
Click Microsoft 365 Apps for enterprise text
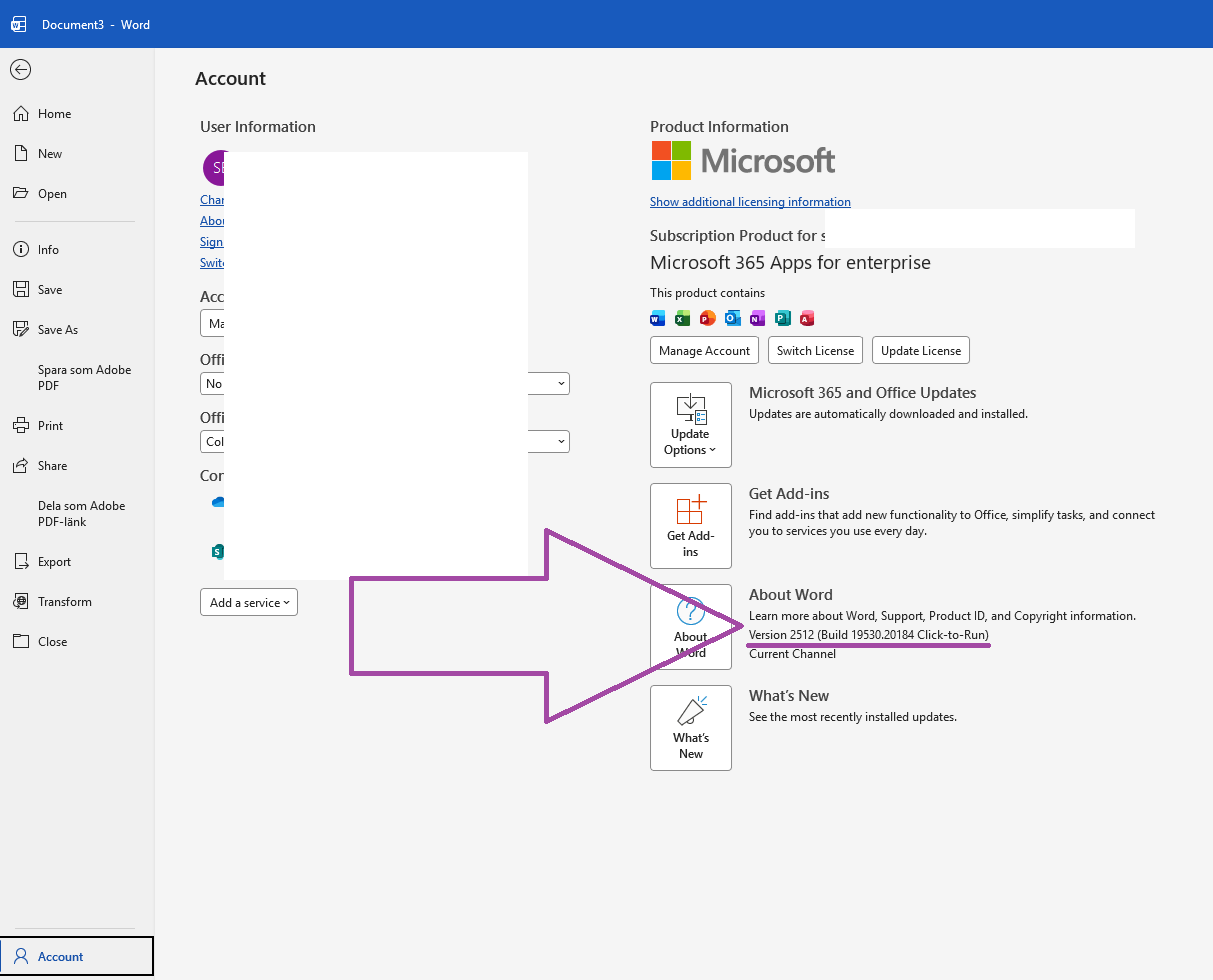790,263
